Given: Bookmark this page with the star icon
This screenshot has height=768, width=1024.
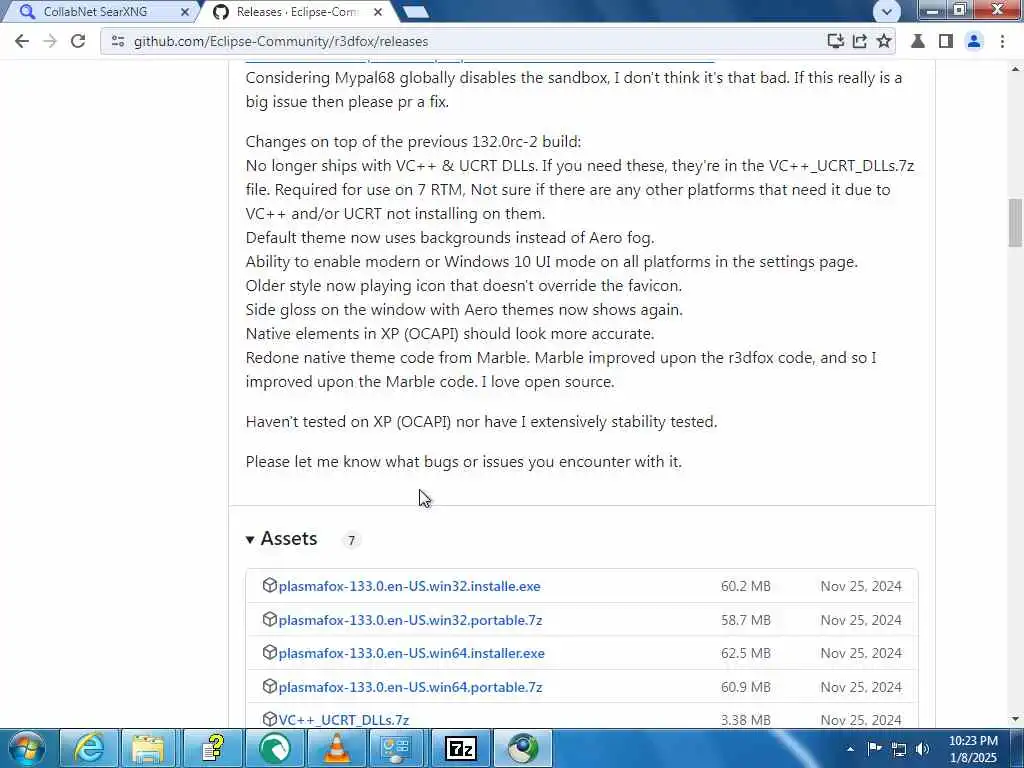Looking at the screenshot, I should [884, 41].
